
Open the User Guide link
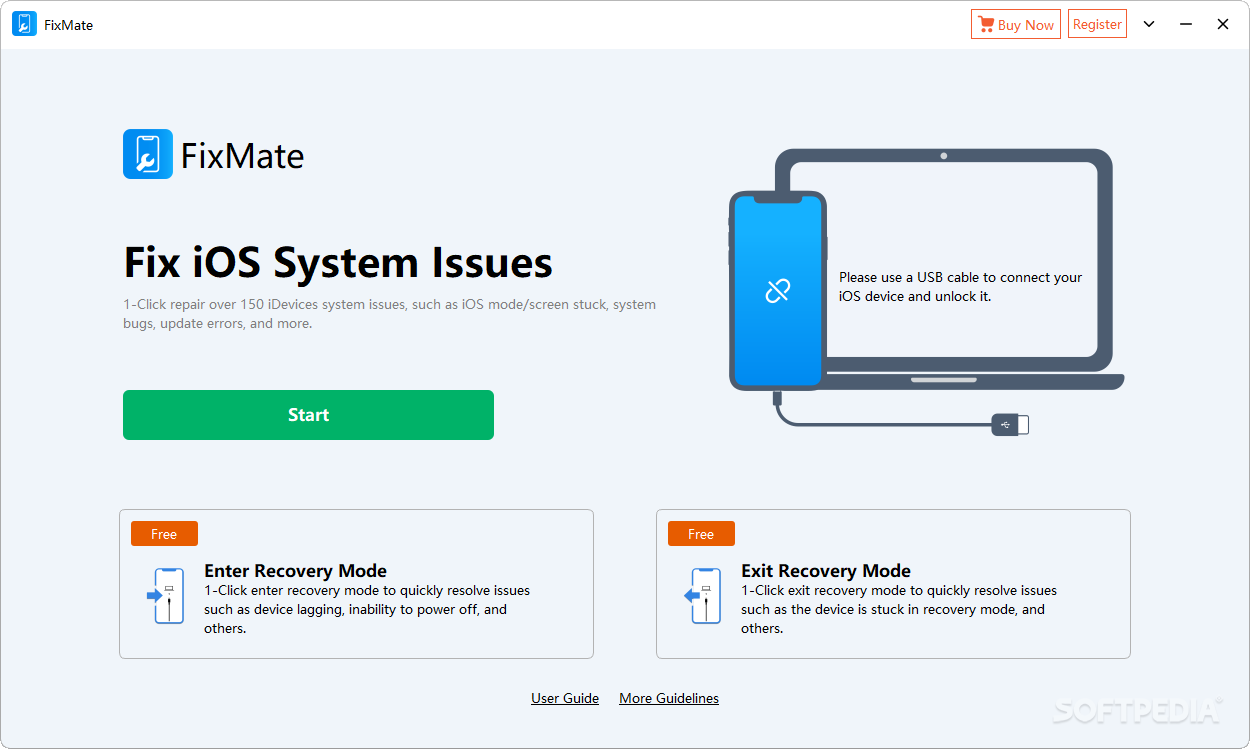click(565, 699)
